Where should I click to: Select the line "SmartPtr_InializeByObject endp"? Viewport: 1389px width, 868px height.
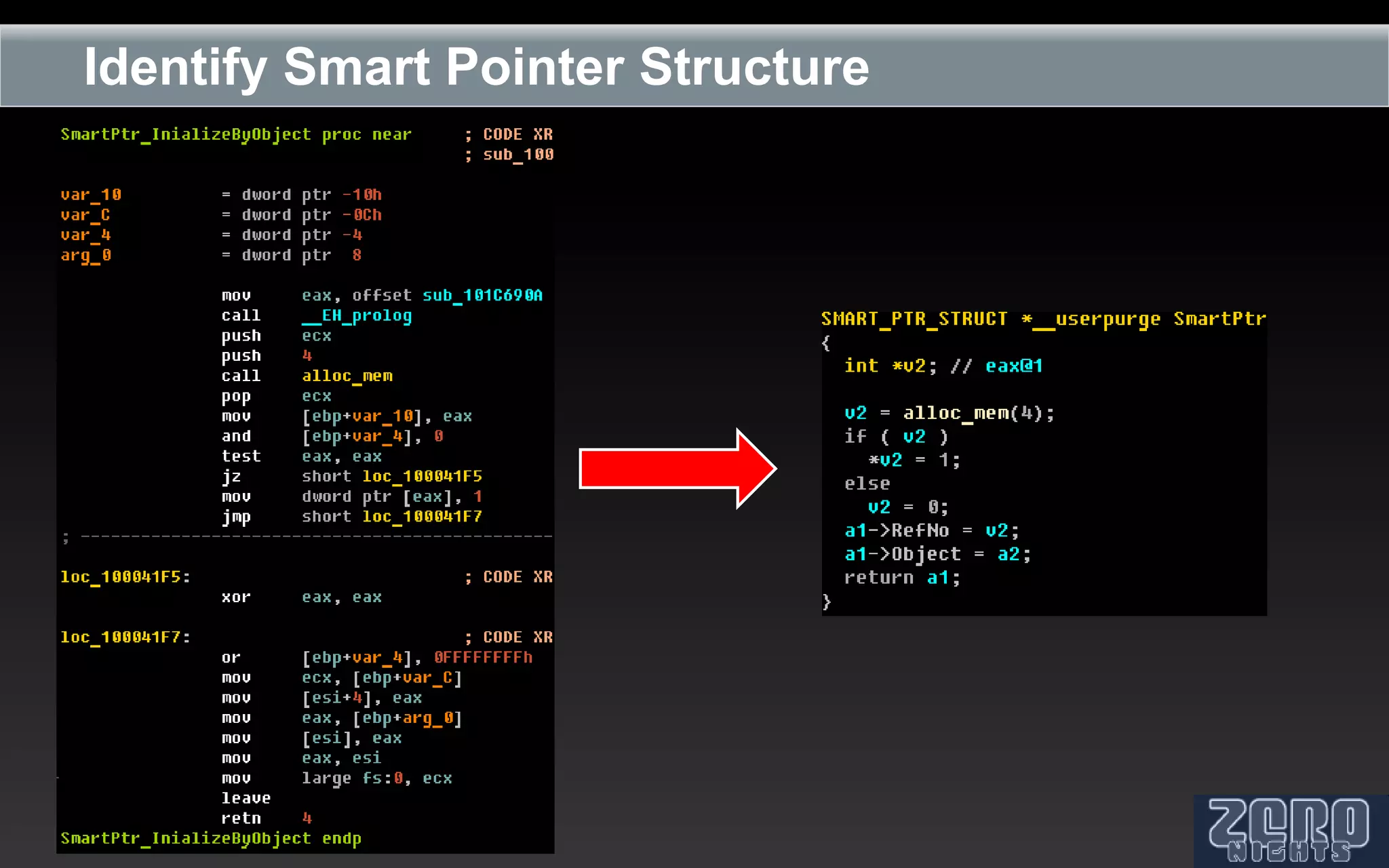pos(211,839)
